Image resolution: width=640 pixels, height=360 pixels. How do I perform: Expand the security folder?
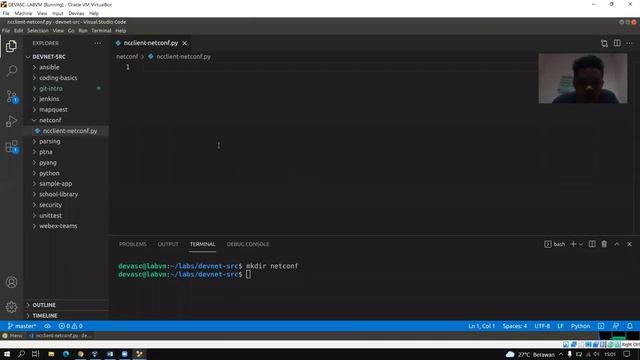50,205
